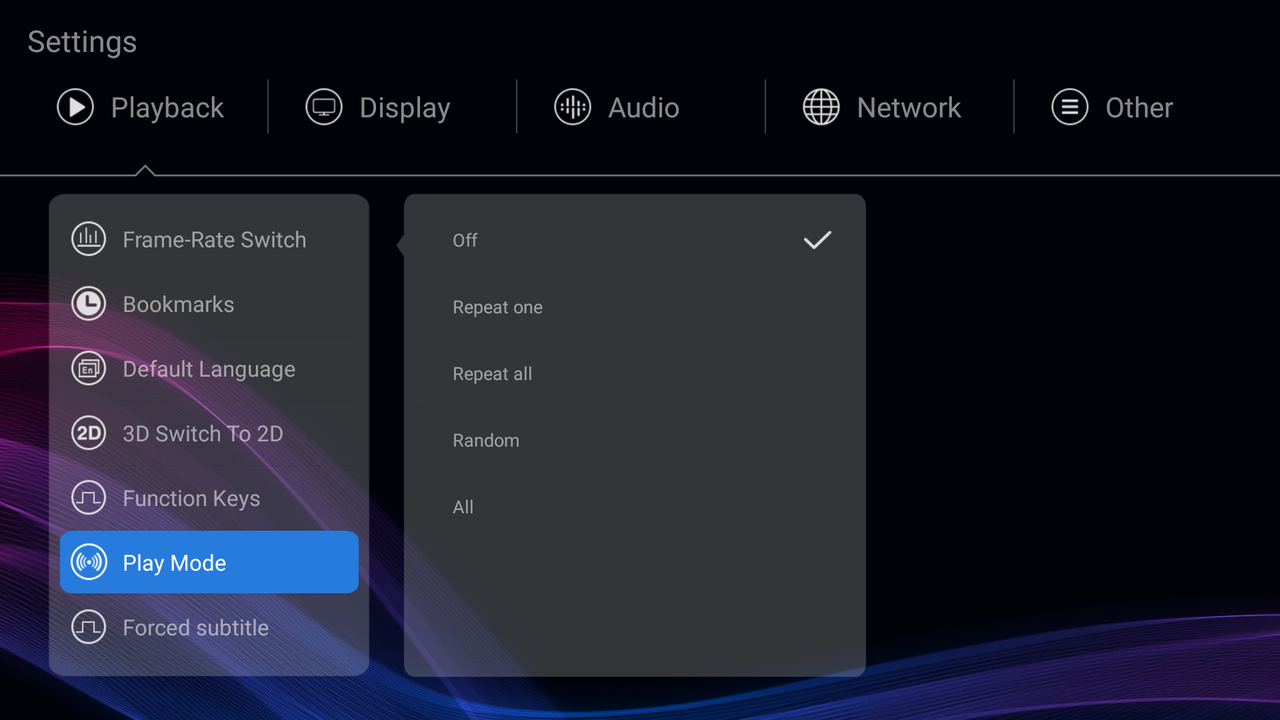The image size is (1280, 720).
Task: Go to the Other settings tab
Action: click(1112, 107)
